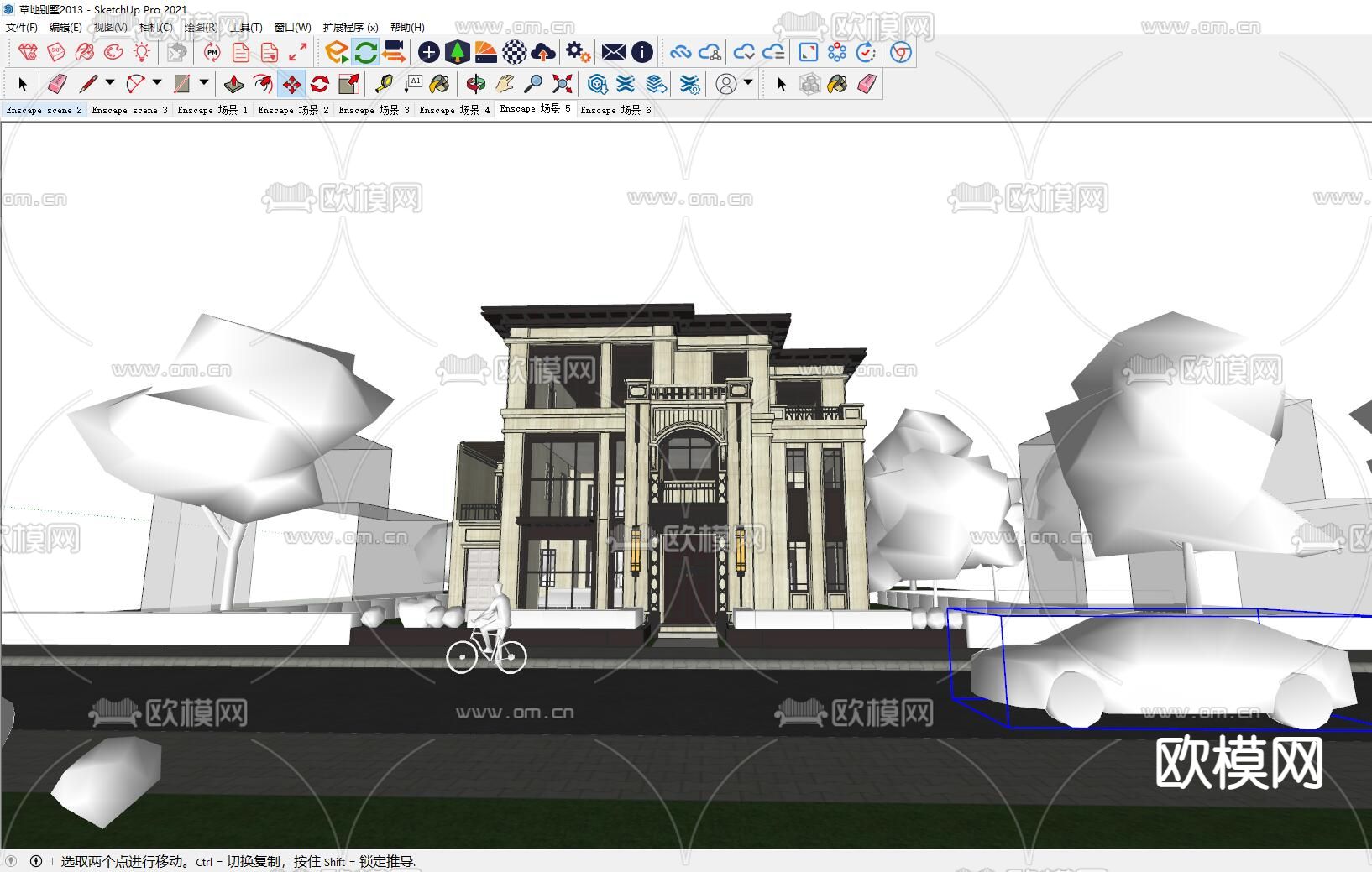Click the red paint palette icon
1372x872 pixels.
(x=113, y=52)
